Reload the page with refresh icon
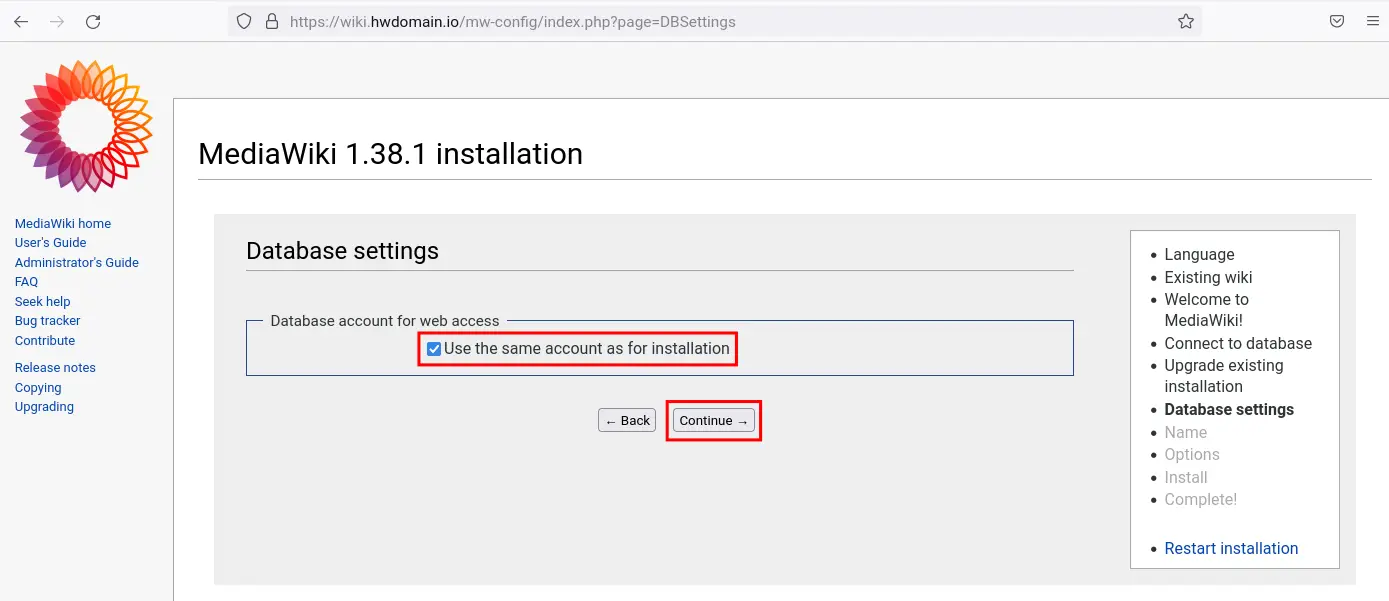Screen dimensions: 1389x601 coord(93,21)
